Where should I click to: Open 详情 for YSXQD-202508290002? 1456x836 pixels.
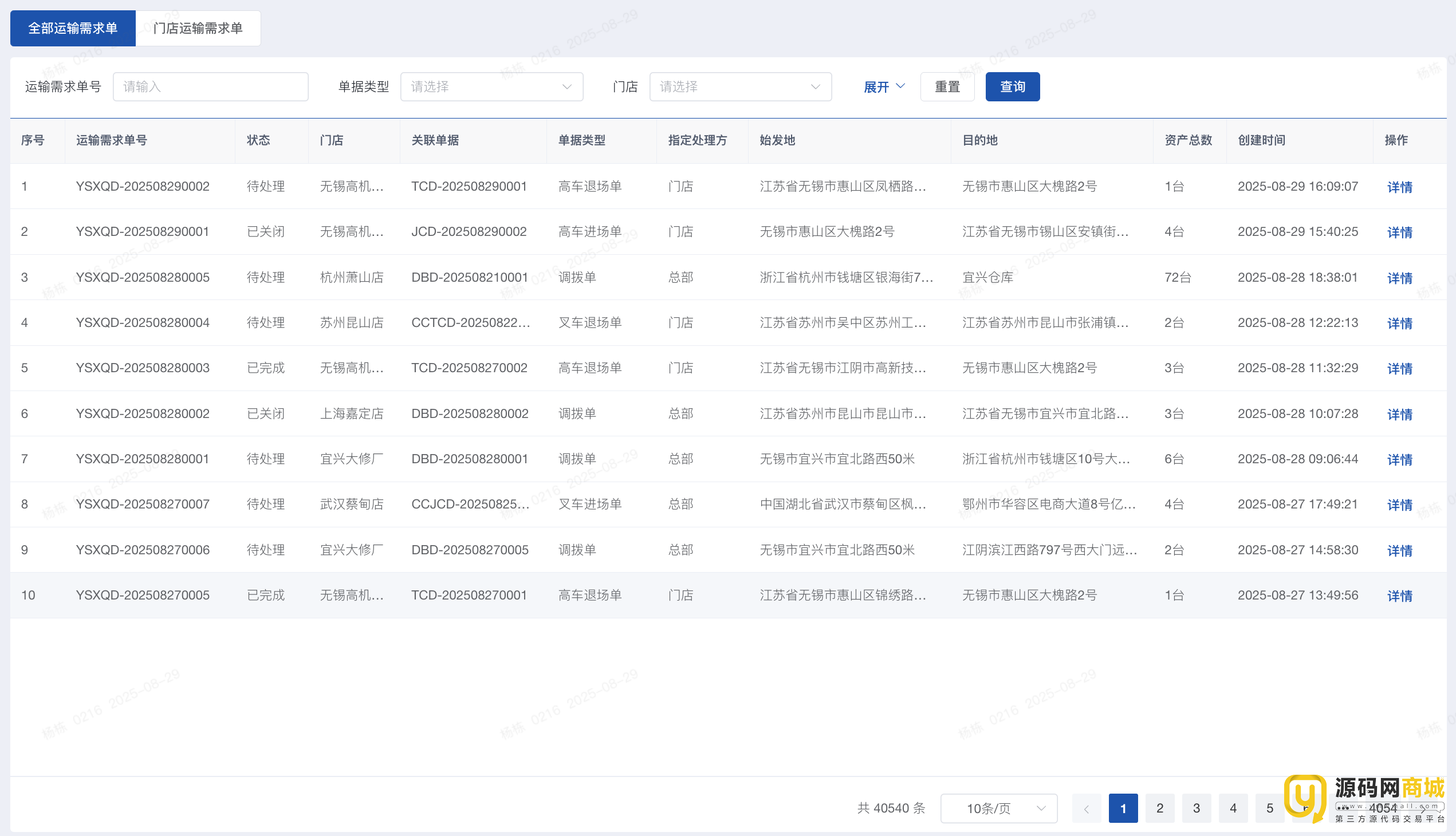(x=1399, y=187)
